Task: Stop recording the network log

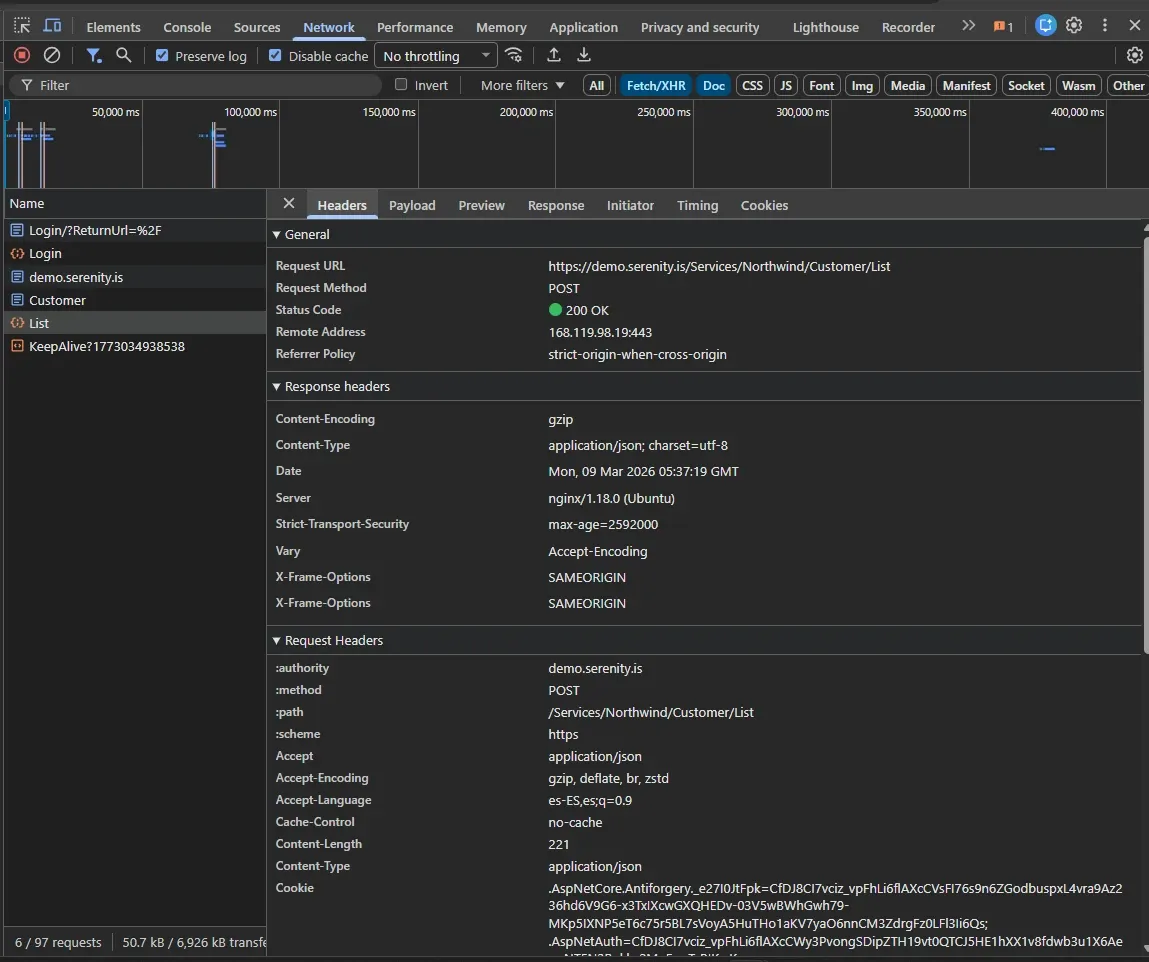Action: pos(22,56)
